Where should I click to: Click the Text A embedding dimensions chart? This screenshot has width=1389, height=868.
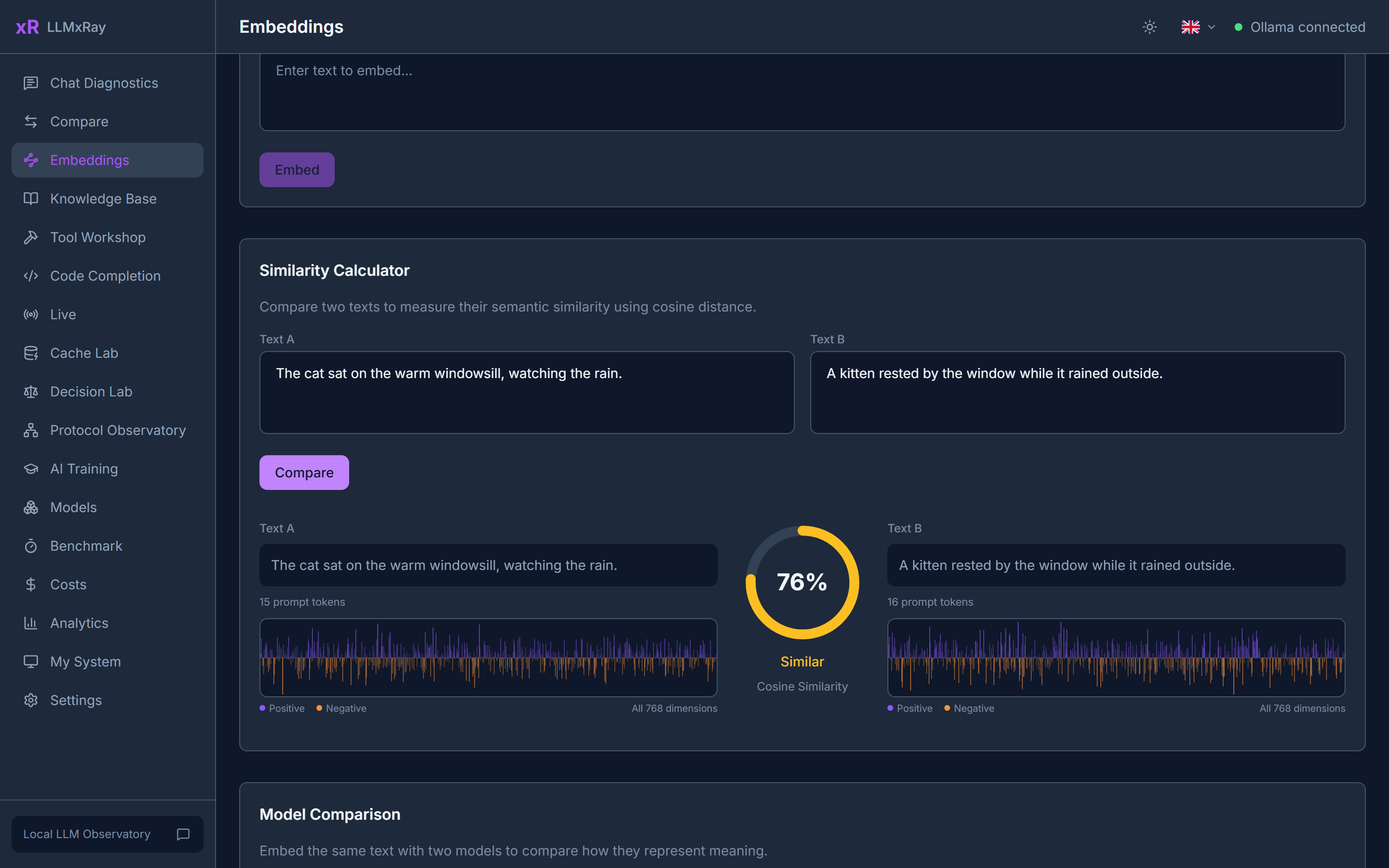pos(489,657)
